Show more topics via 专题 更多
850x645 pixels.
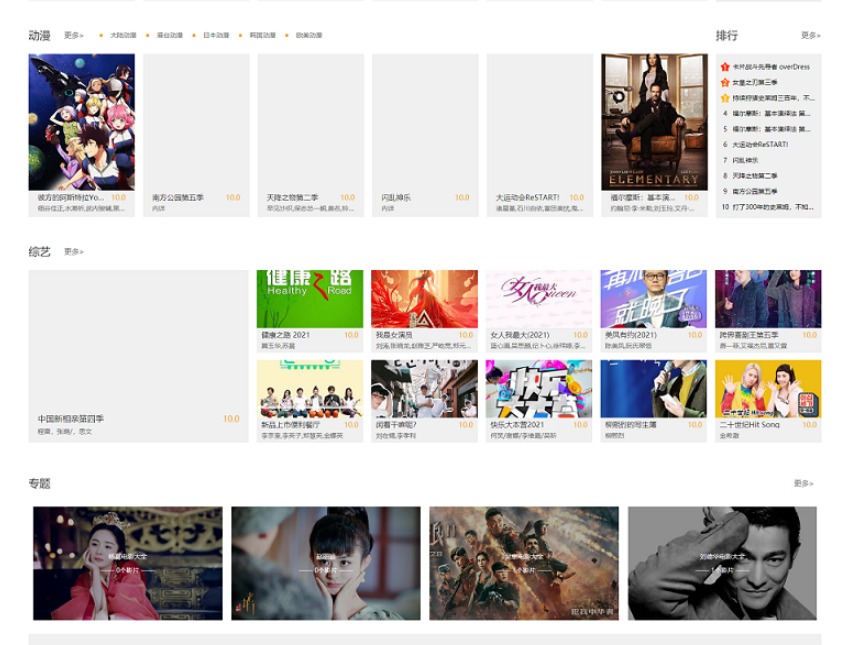click(x=803, y=483)
